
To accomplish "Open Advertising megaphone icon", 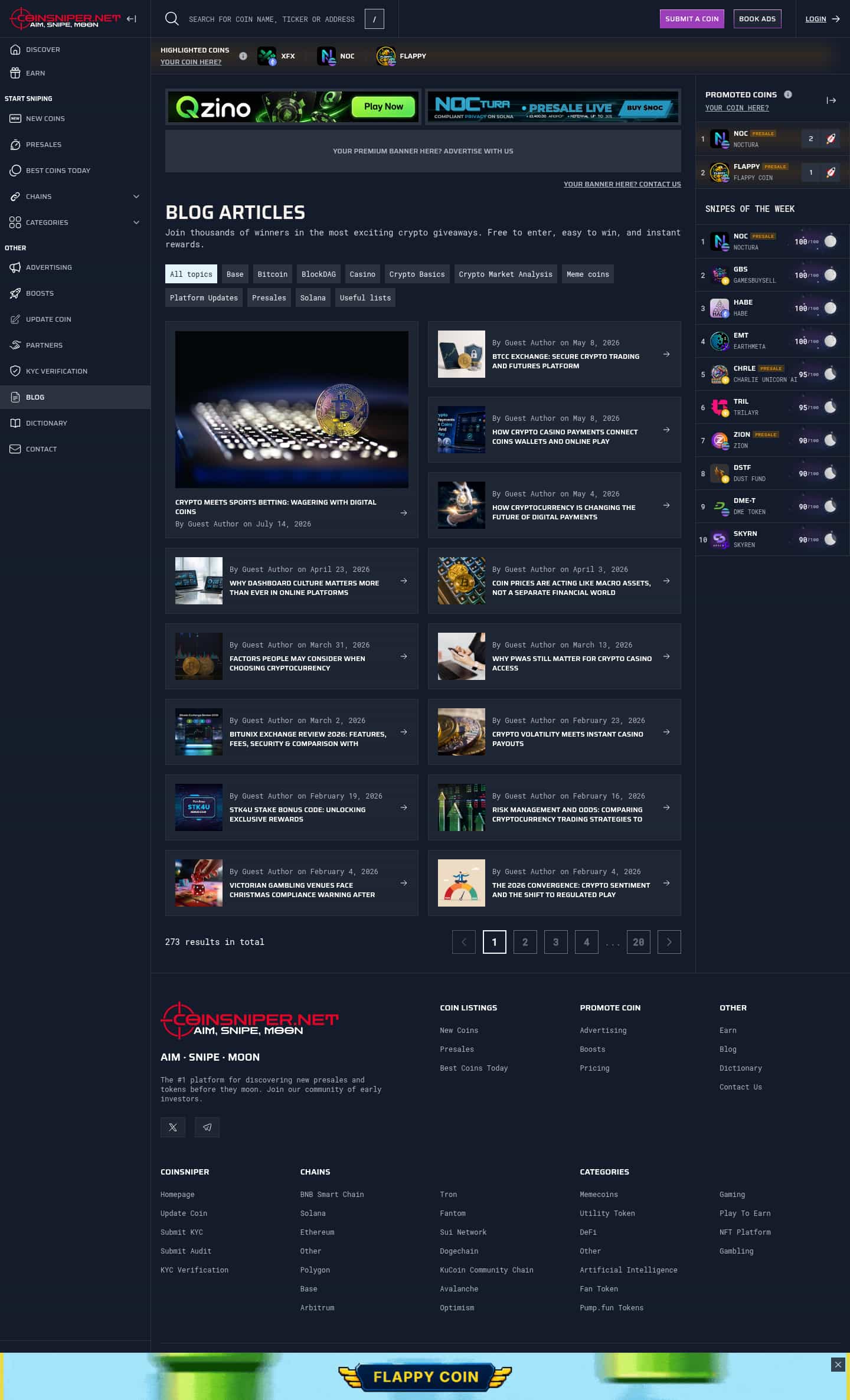I will click(15, 267).
